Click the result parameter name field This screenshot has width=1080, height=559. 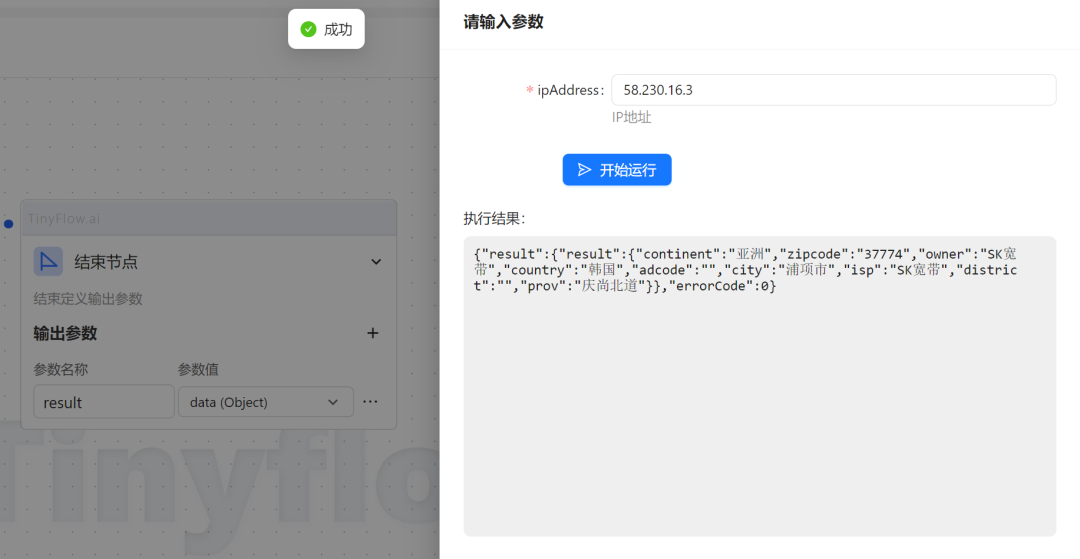[104, 402]
